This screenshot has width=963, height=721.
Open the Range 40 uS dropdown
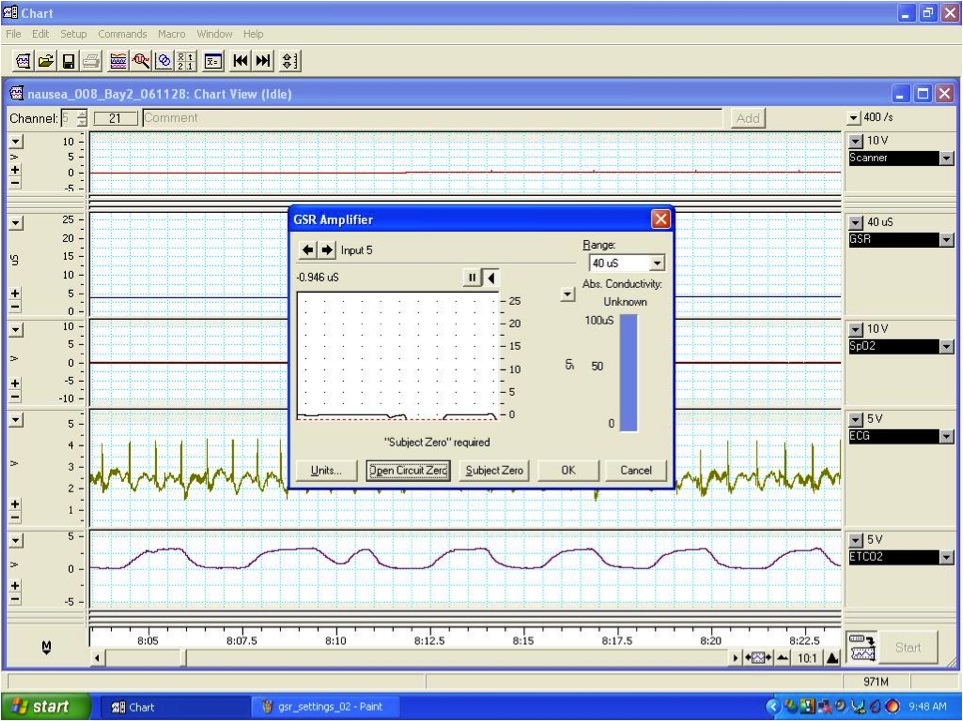(x=657, y=263)
